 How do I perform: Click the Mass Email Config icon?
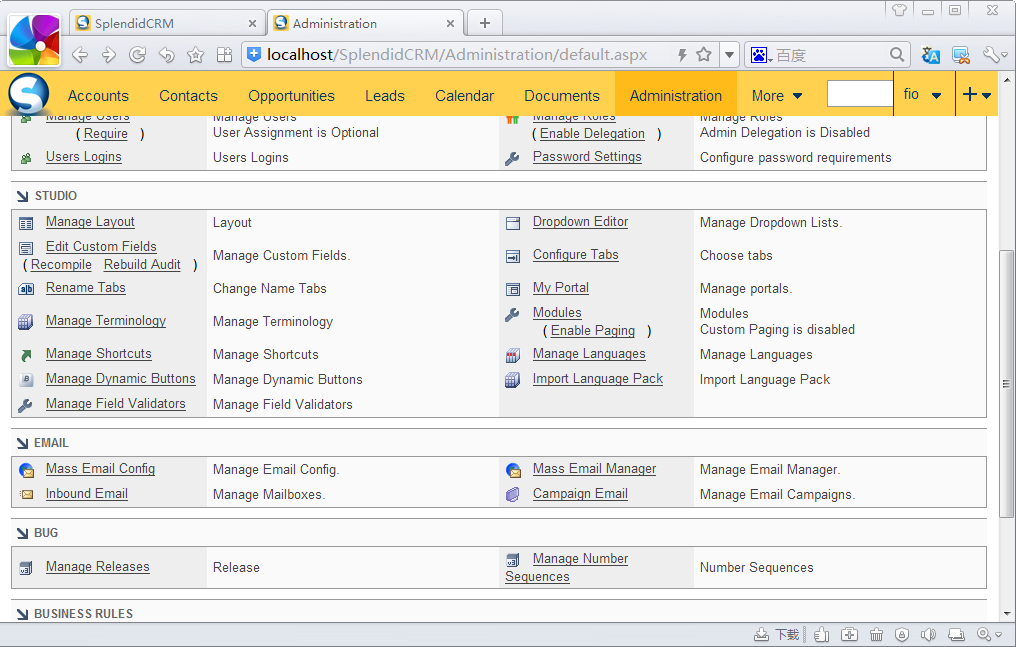tap(27, 470)
